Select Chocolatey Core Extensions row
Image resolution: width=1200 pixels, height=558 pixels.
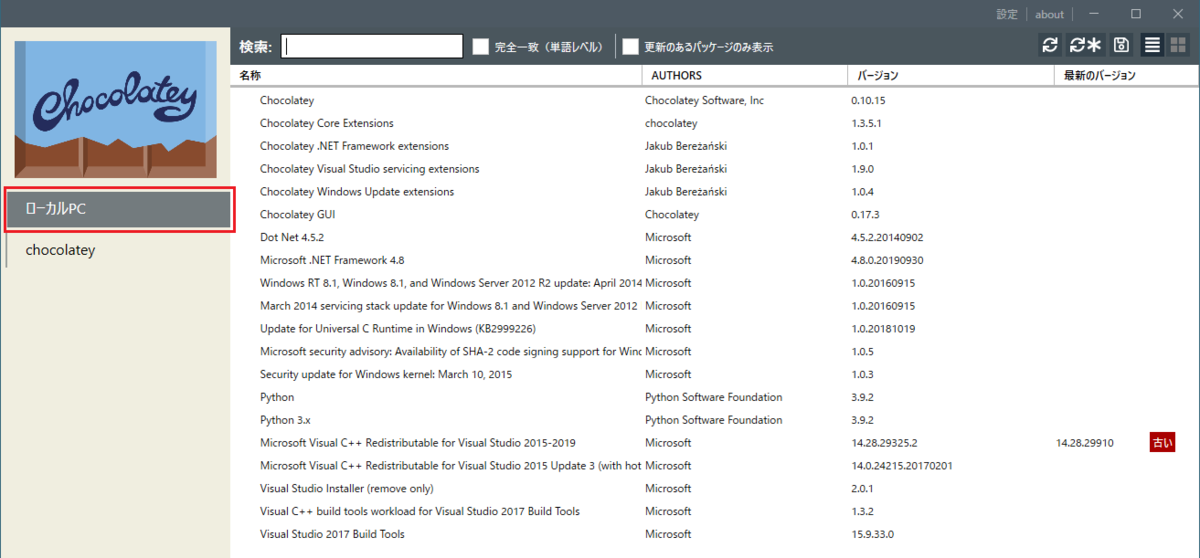coord(715,123)
